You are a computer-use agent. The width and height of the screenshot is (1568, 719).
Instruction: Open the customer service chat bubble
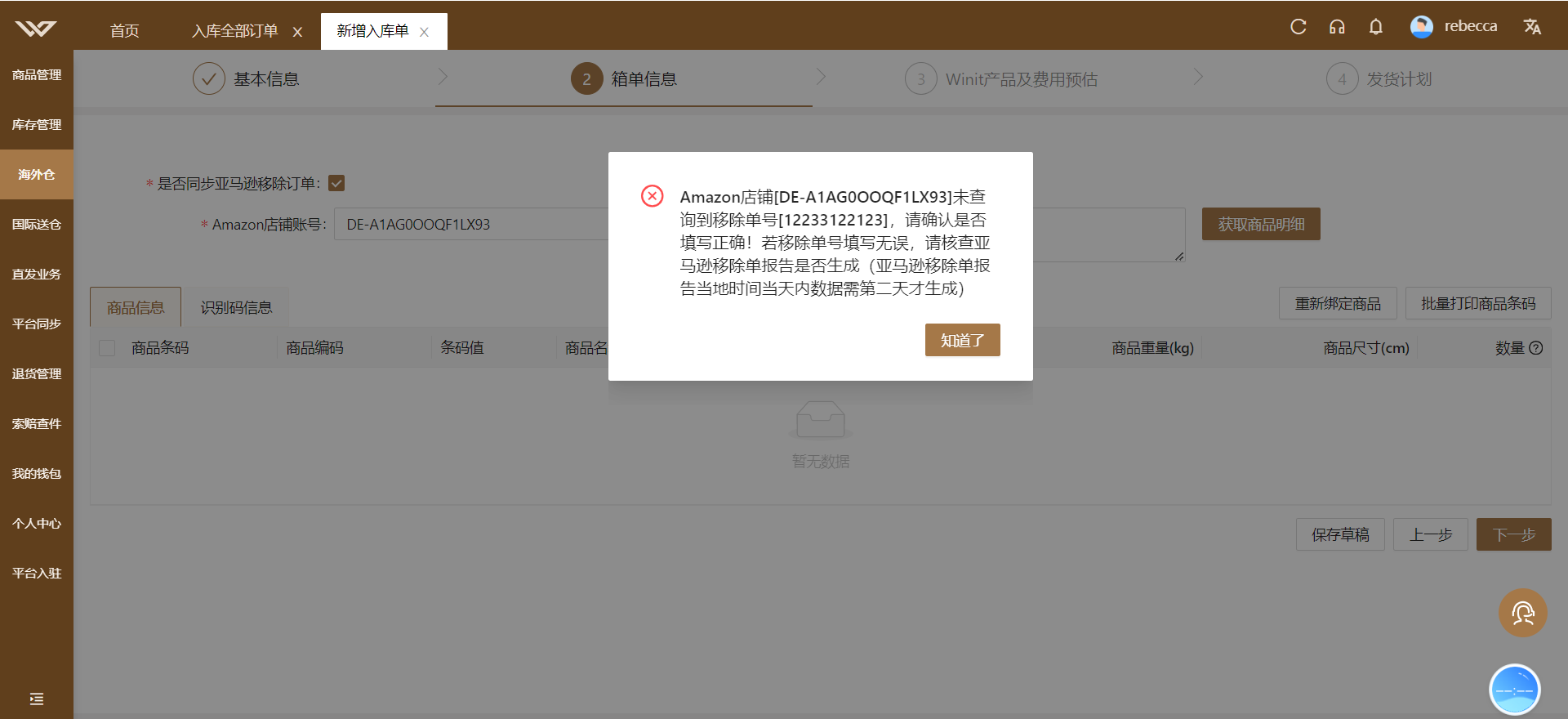1523,613
